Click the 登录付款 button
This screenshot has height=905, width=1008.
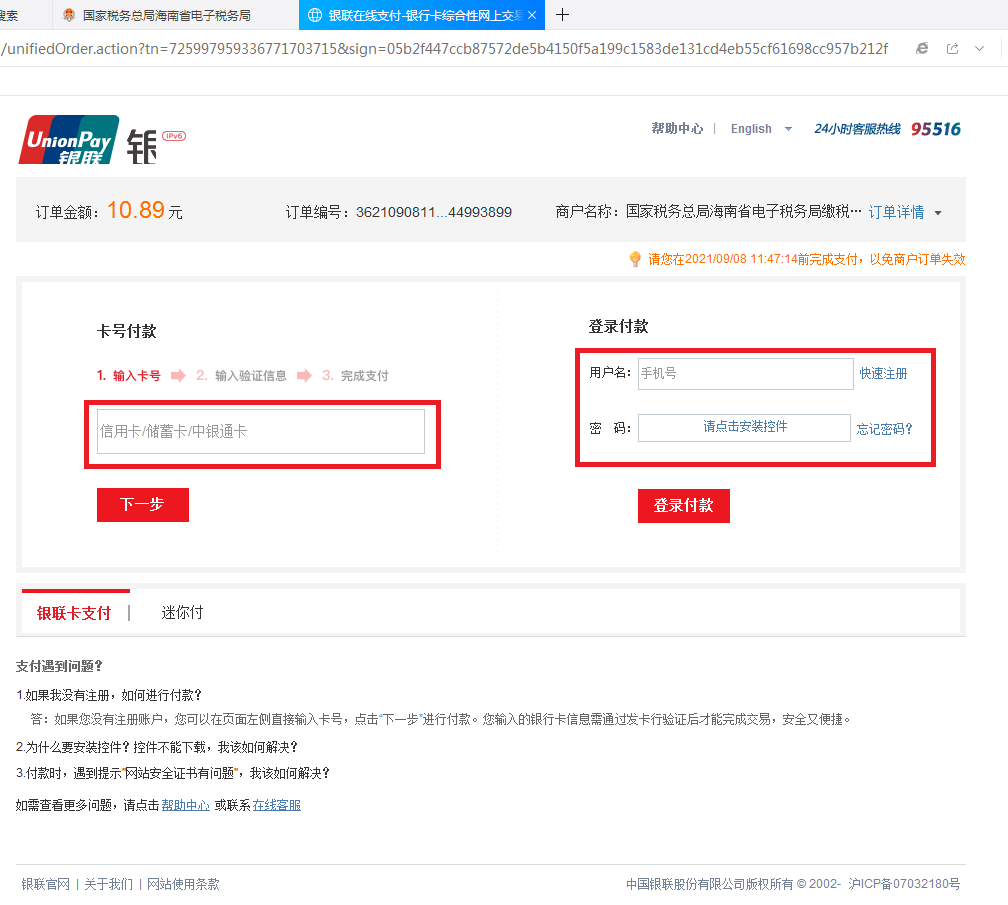(683, 506)
